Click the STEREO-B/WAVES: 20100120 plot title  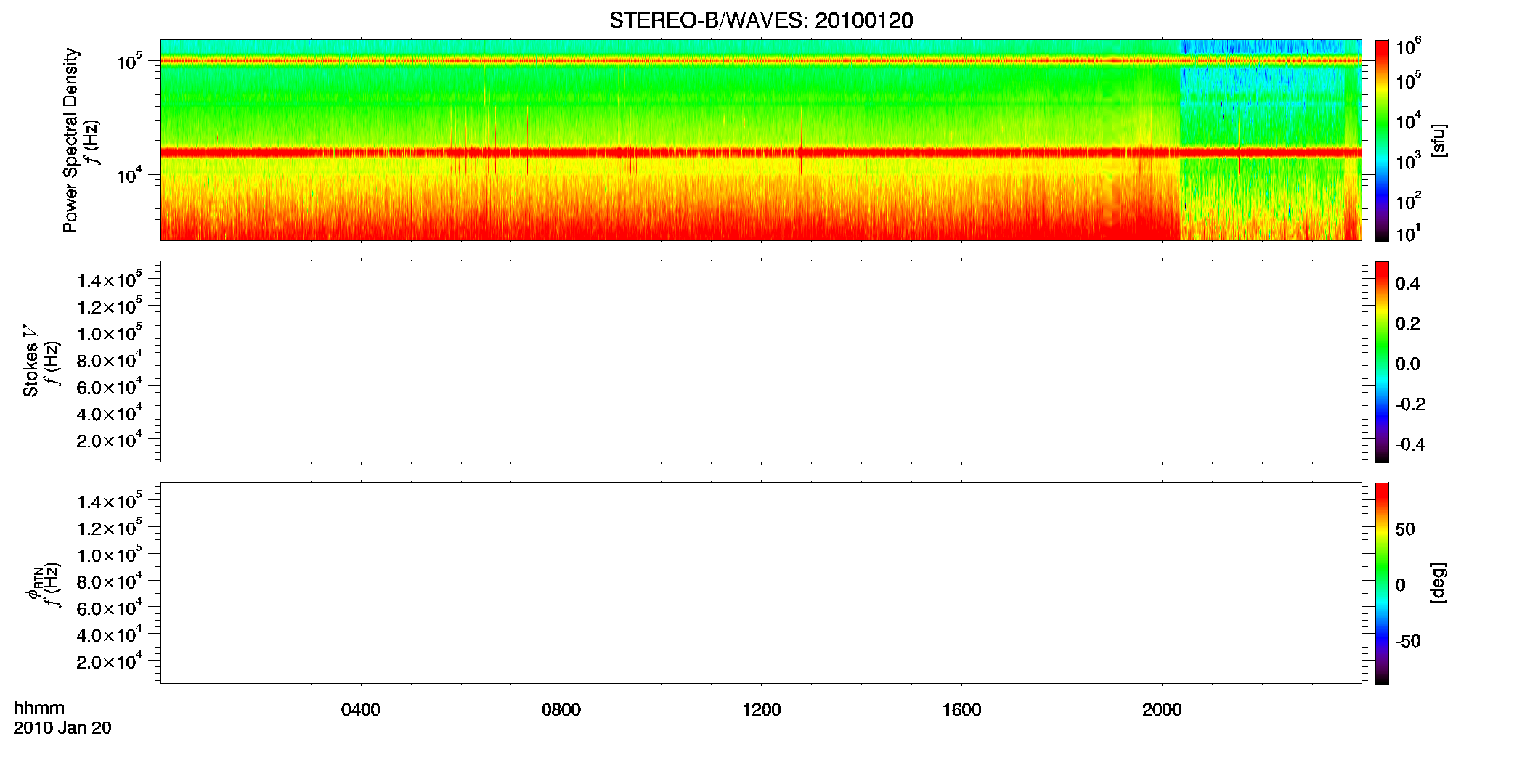pyautogui.click(x=761, y=20)
